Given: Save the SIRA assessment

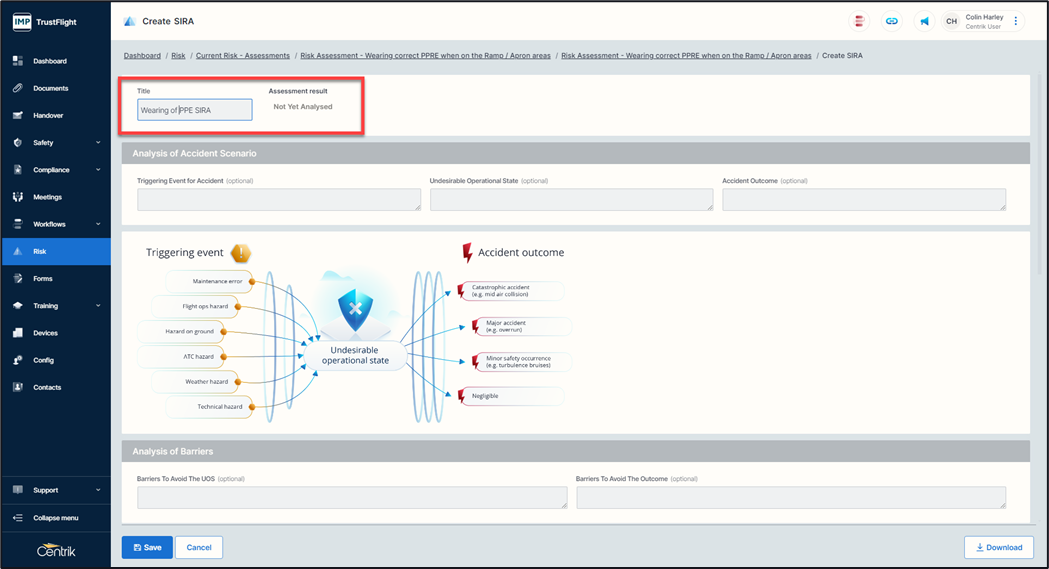Looking at the screenshot, I should pos(147,547).
